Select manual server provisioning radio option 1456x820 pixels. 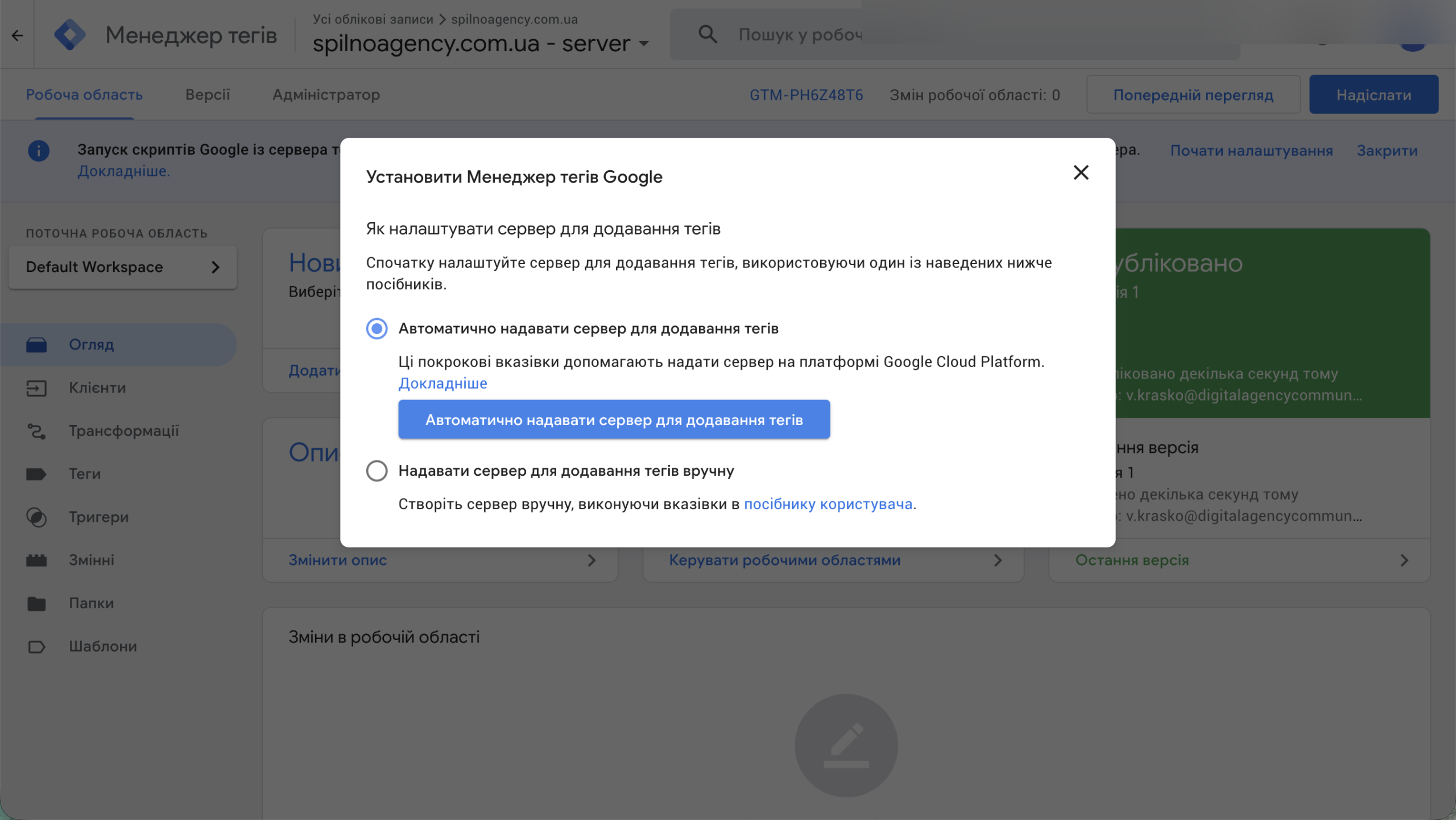[377, 471]
